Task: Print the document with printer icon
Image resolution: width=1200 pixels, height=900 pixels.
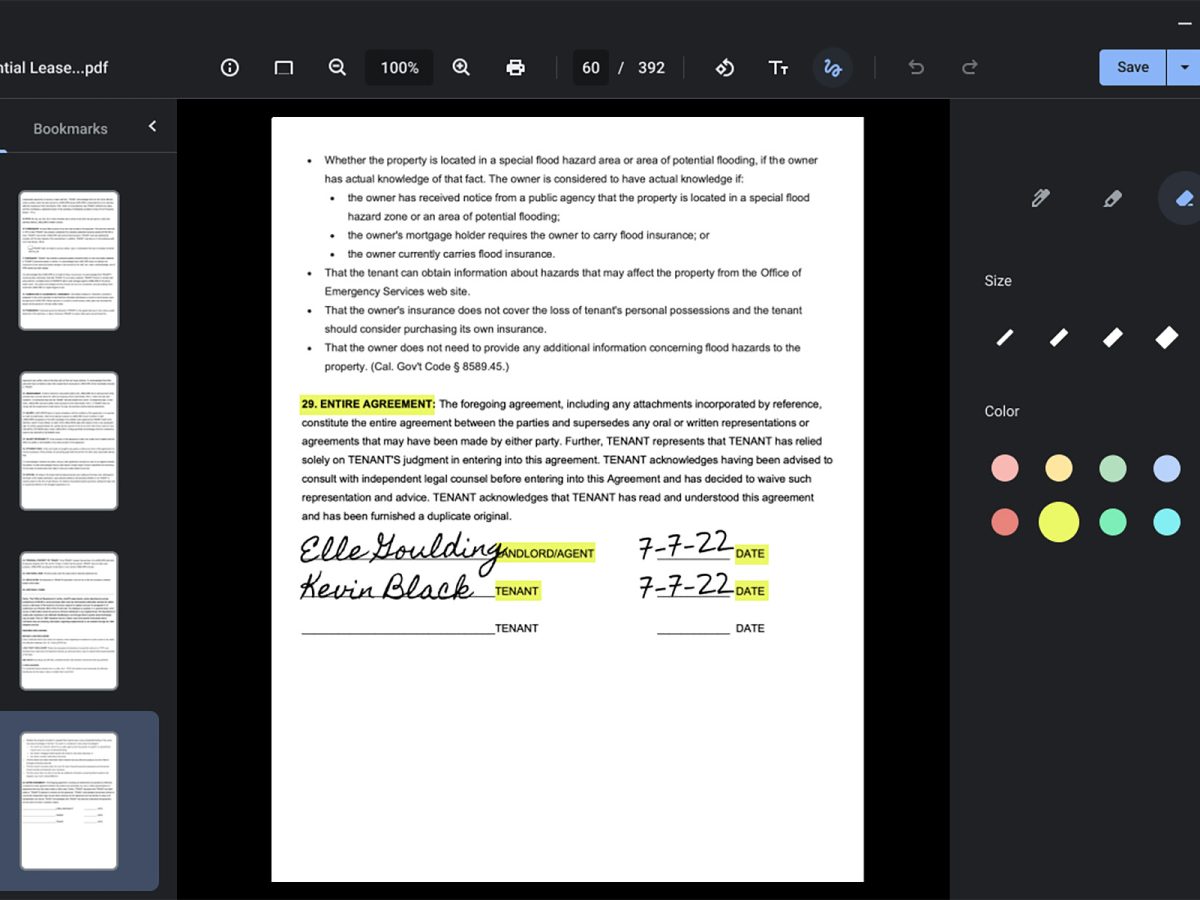Action: (x=515, y=68)
